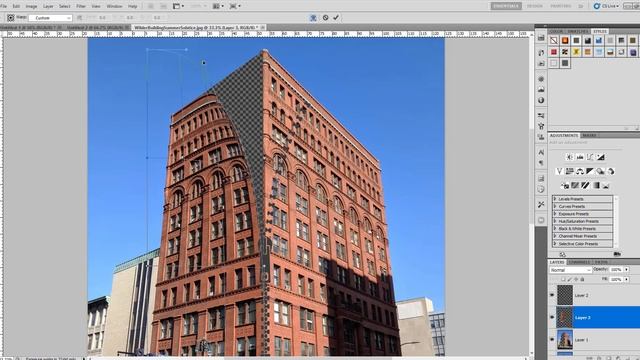Open the Image menu

31,6
